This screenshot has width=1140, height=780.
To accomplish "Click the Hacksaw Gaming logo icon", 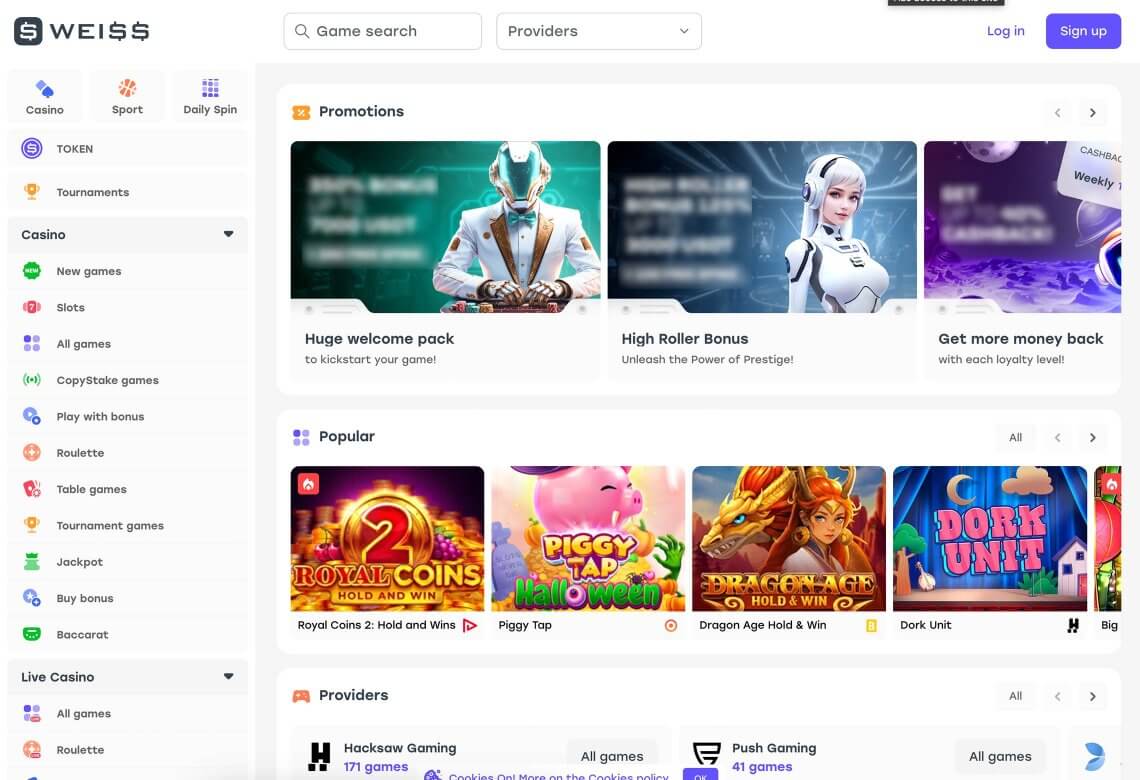I will [319, 756].
